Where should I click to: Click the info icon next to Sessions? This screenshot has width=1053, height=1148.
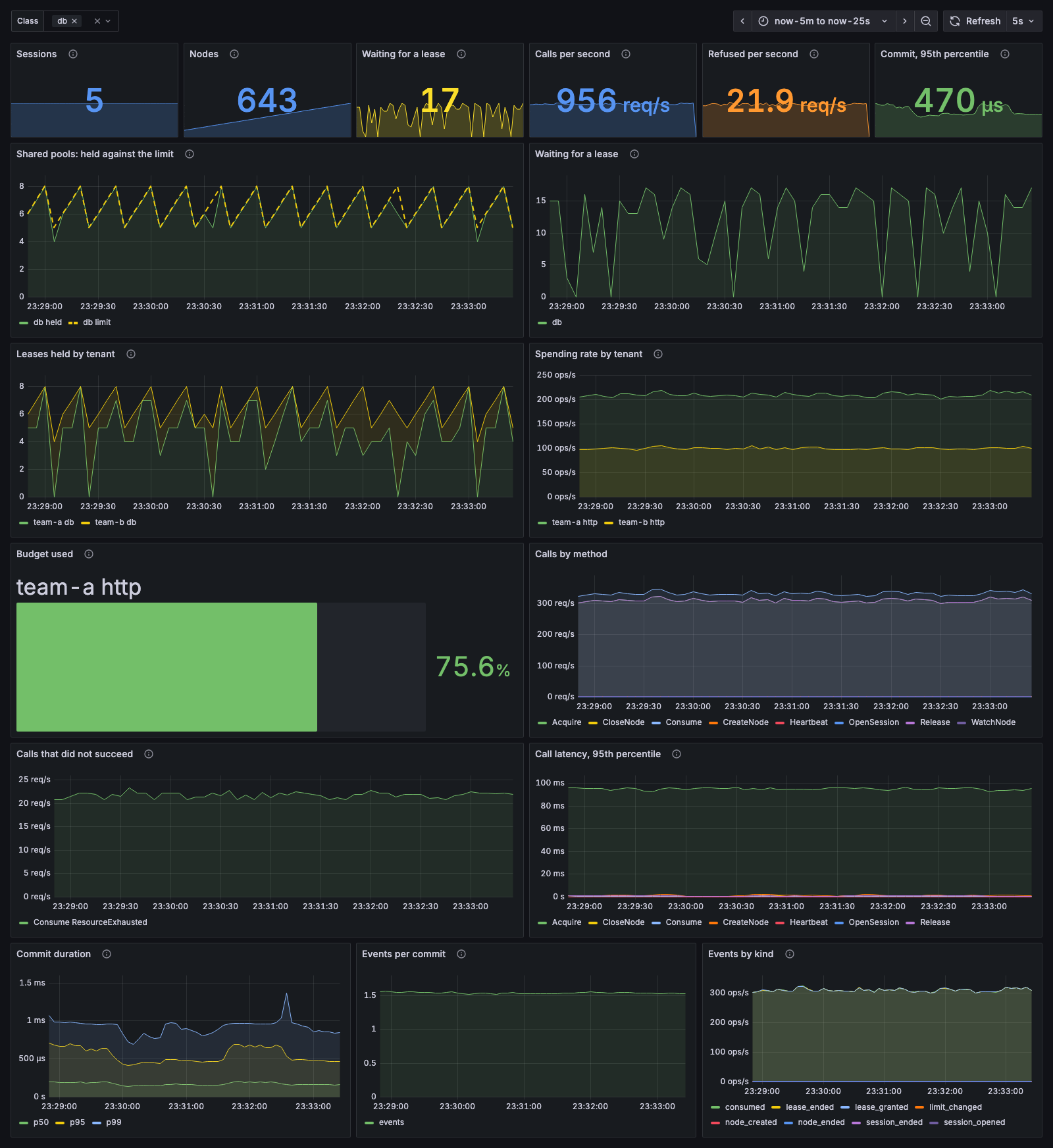pyautogui.click(x=73, y=54)
